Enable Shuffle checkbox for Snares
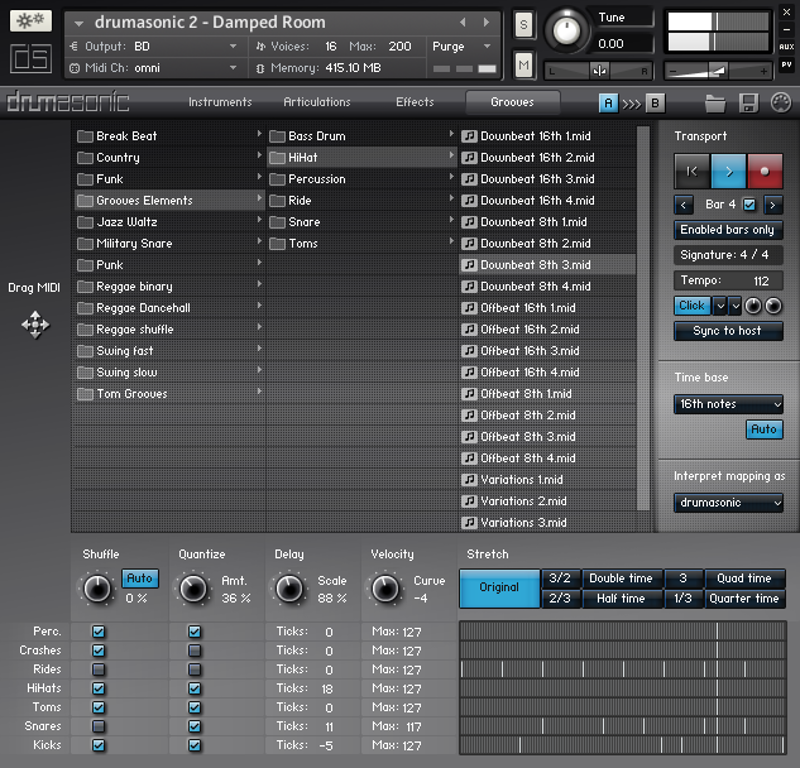 pyautogui.click(x=98, y=726)
